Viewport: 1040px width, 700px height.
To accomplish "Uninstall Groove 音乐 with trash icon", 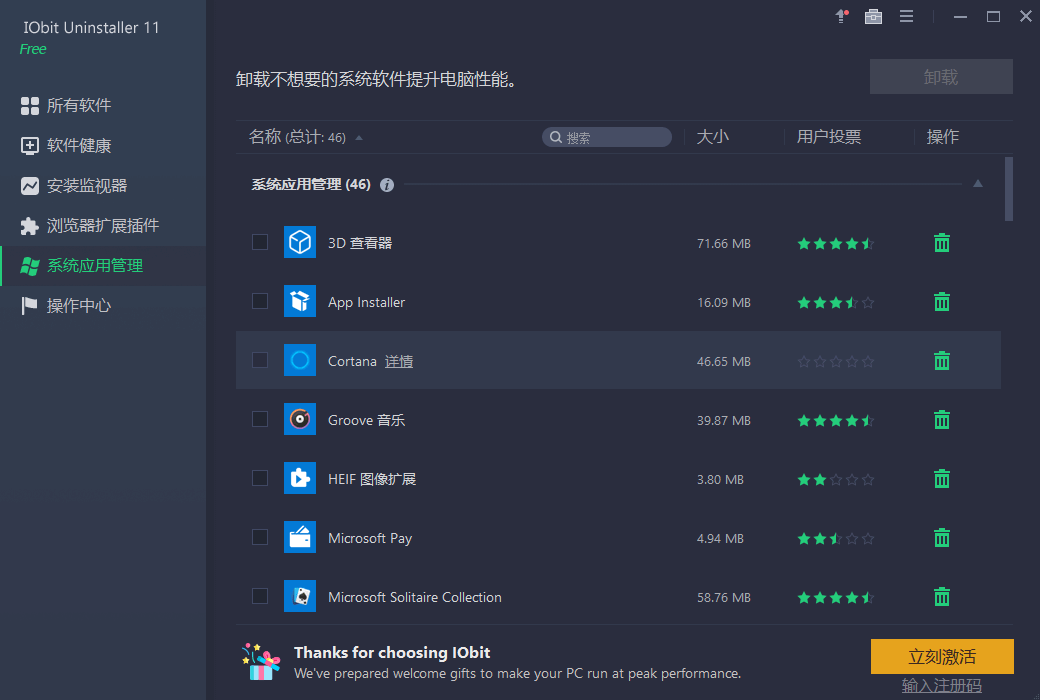I will pyautogui.click(x=942, y=420).
